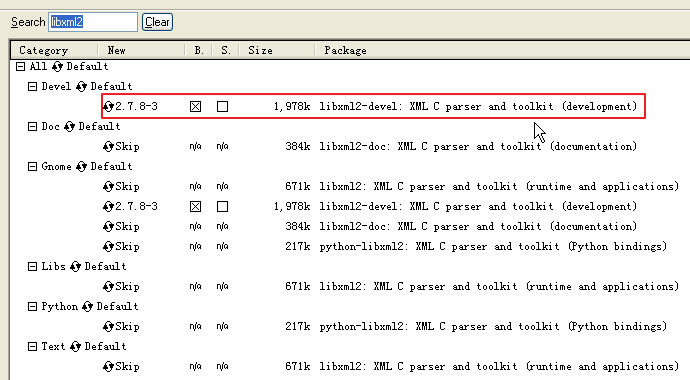Click the cycle icon beside Libs category
This screenshot has height=380, width=690.
coord(75,266)
